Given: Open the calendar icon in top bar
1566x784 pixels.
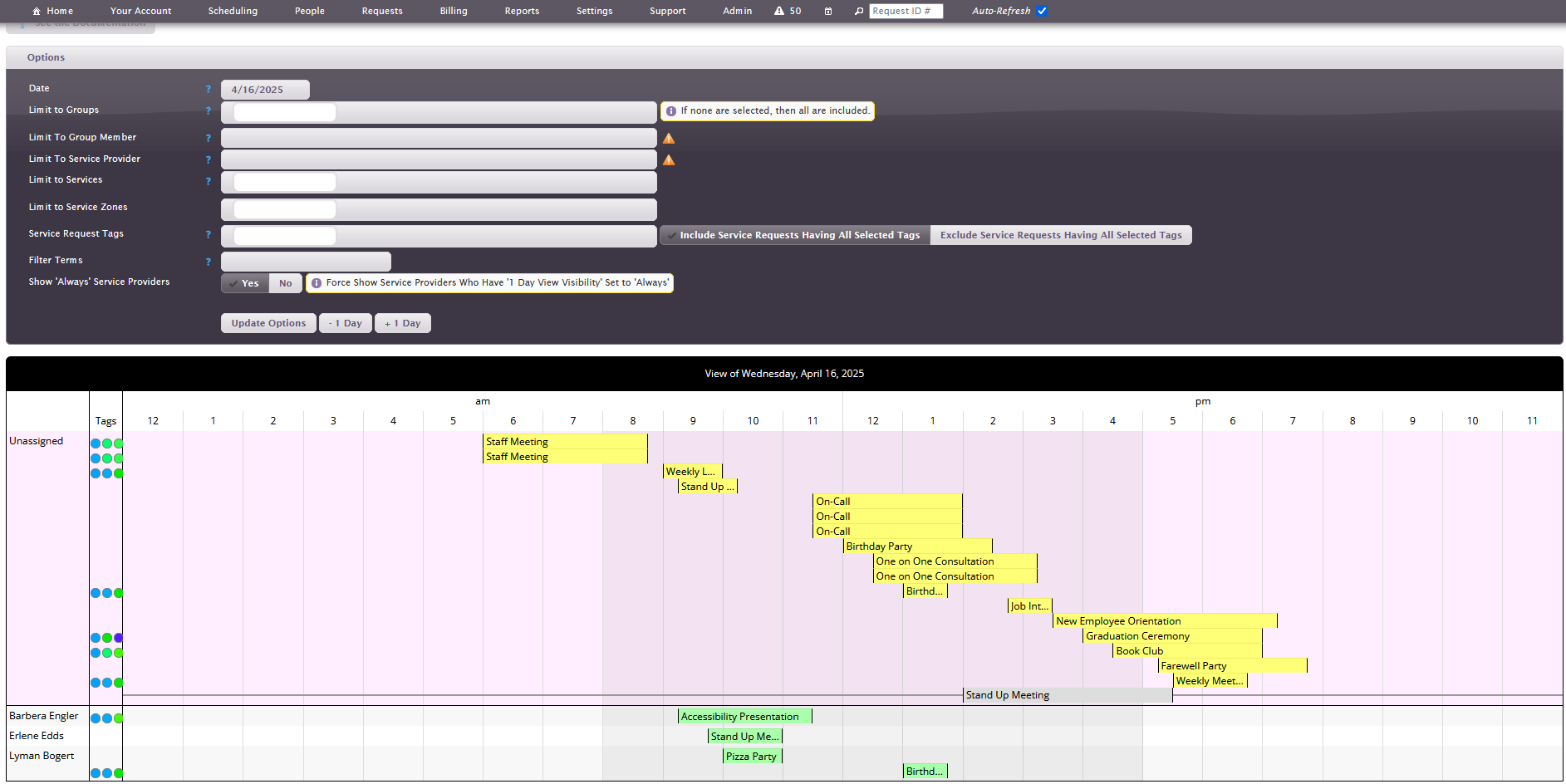Looking at the screenshot, I should (828, 11).
